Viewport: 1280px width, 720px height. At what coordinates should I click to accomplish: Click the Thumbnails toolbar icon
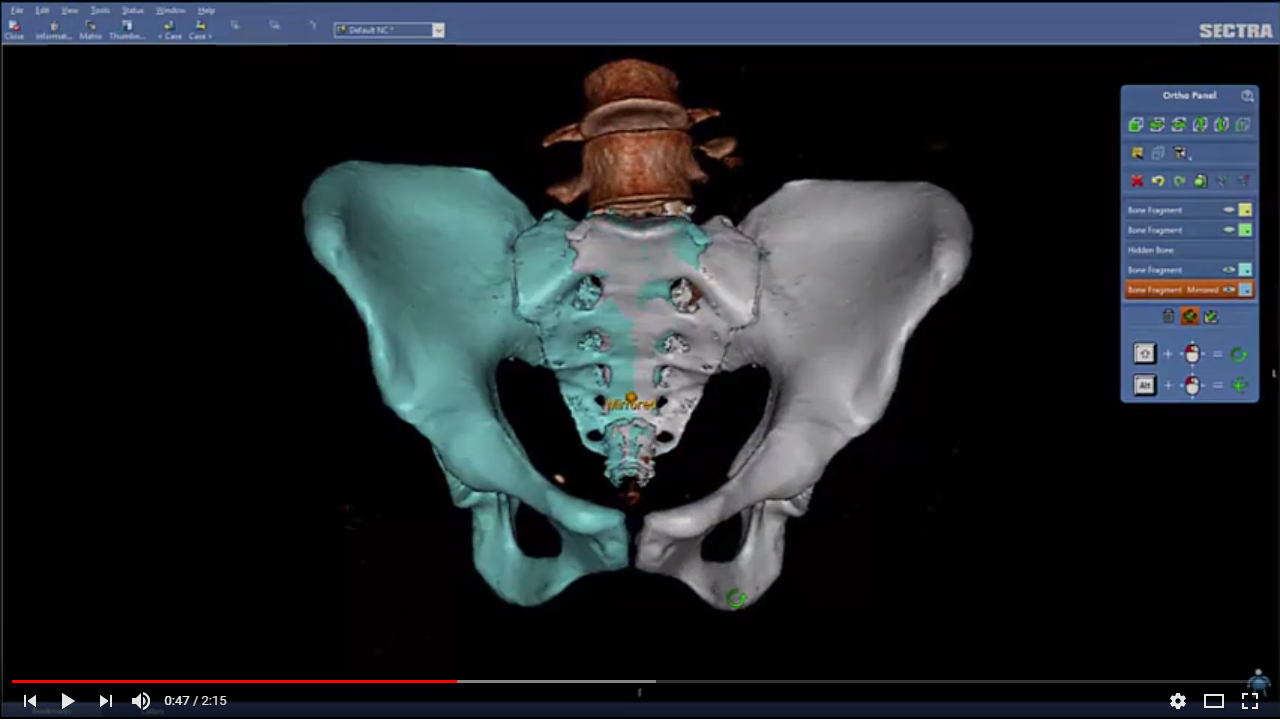pyautogui.click(x=127, y=27)
